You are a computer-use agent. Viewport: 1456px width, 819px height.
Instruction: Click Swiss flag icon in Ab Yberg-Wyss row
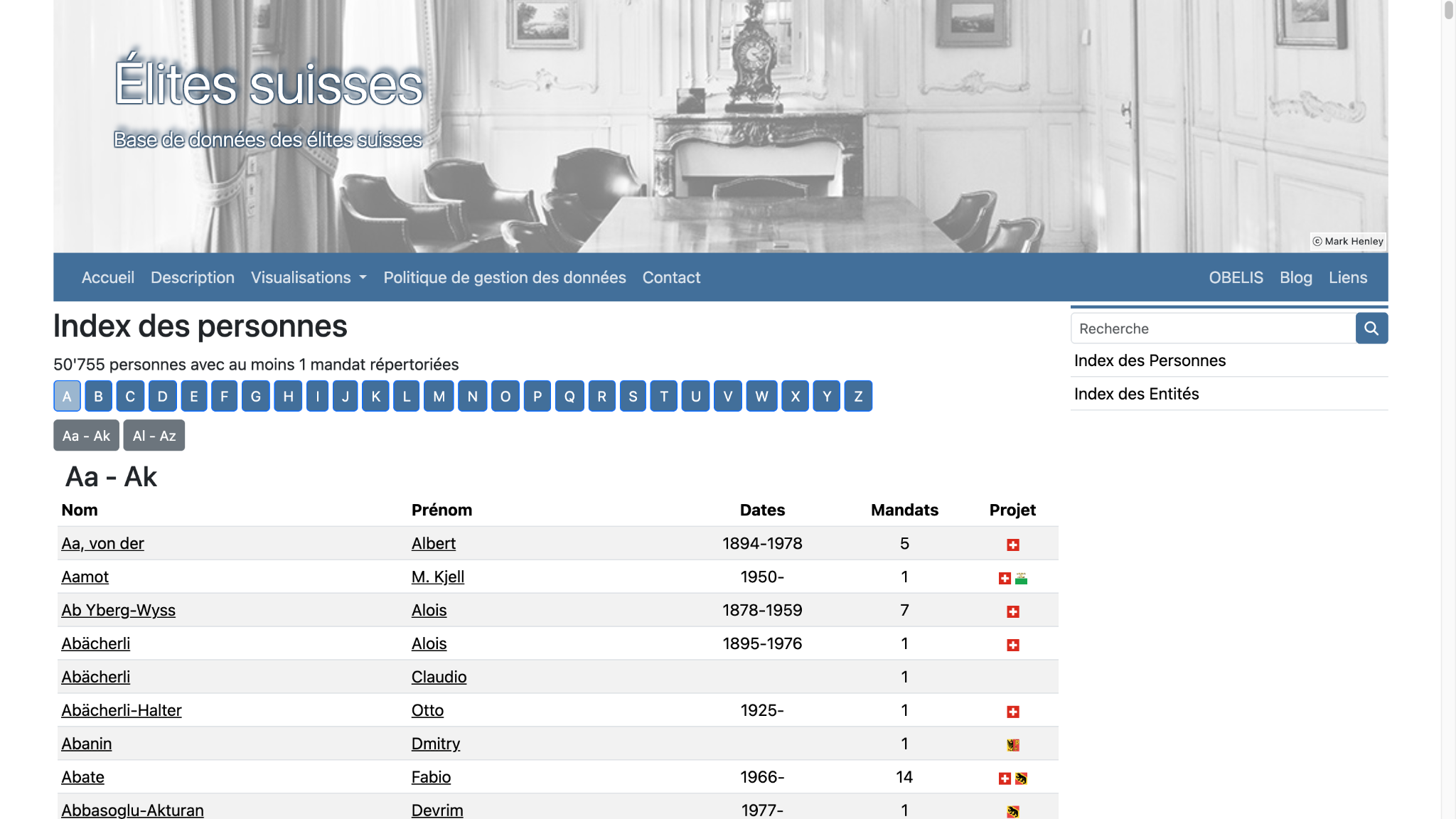1013,611
